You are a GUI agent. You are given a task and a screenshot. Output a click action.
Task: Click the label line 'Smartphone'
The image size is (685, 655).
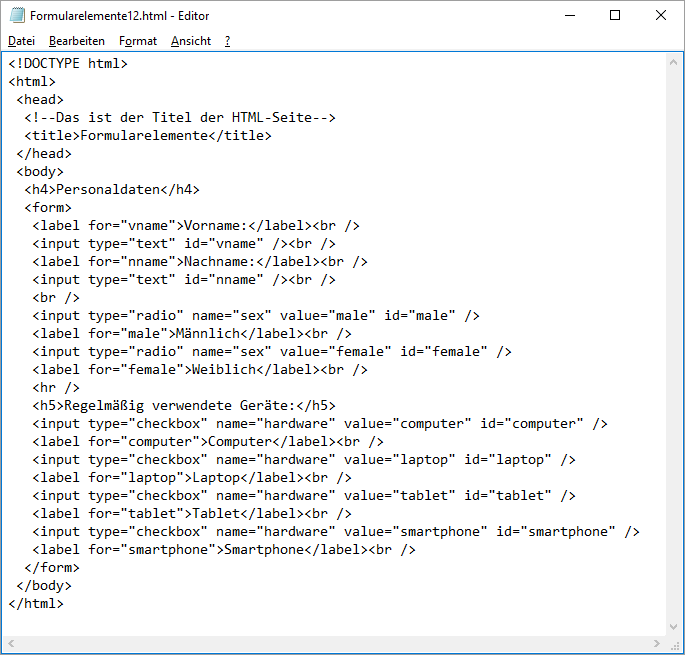click(x=224, y=550)
